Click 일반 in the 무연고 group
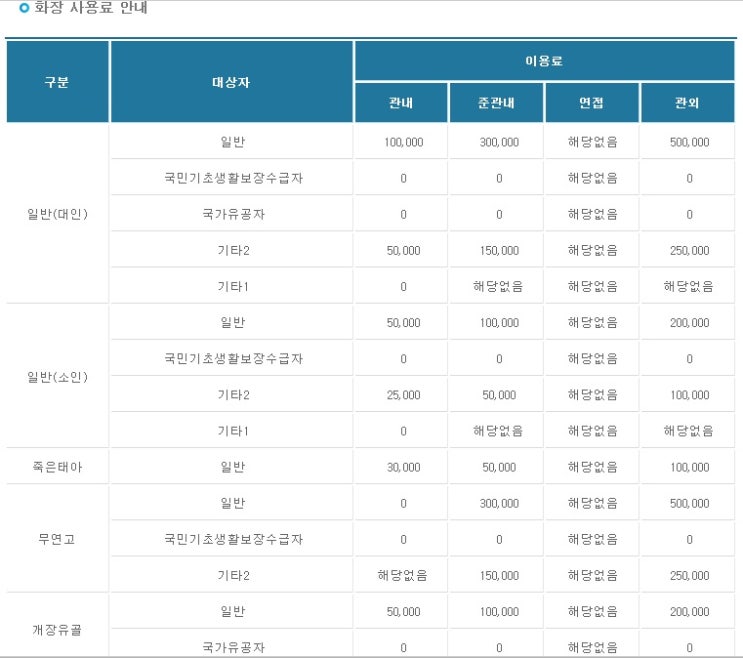 coord(233,503)
